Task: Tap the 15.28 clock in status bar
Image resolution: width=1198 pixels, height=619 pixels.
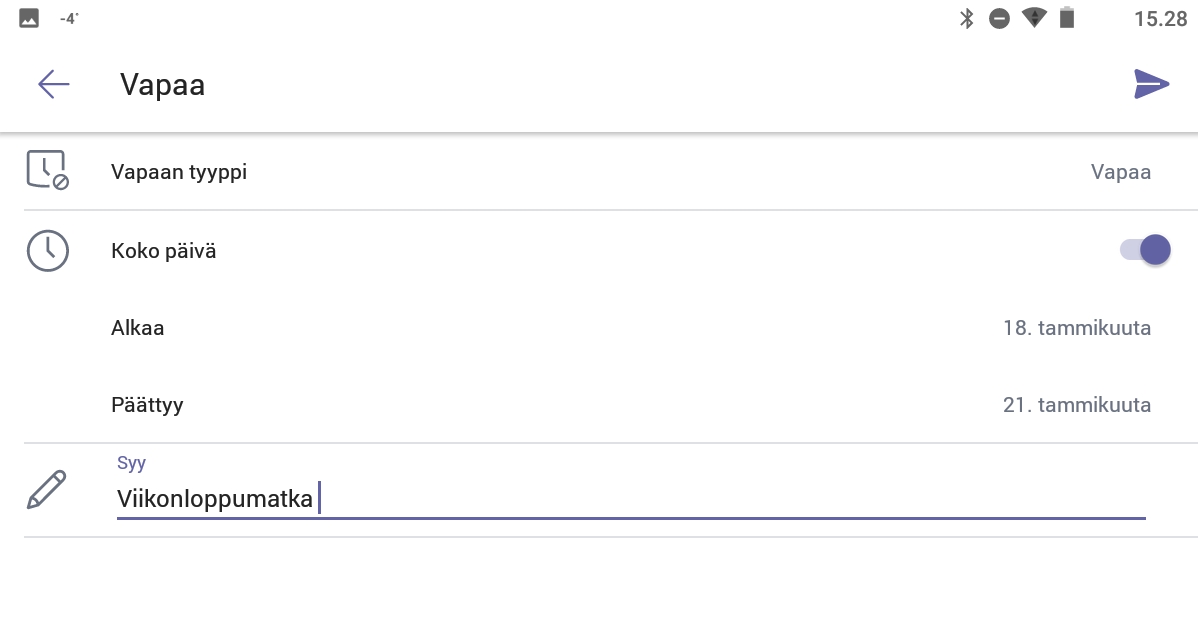Action: tap(1160, 18)
